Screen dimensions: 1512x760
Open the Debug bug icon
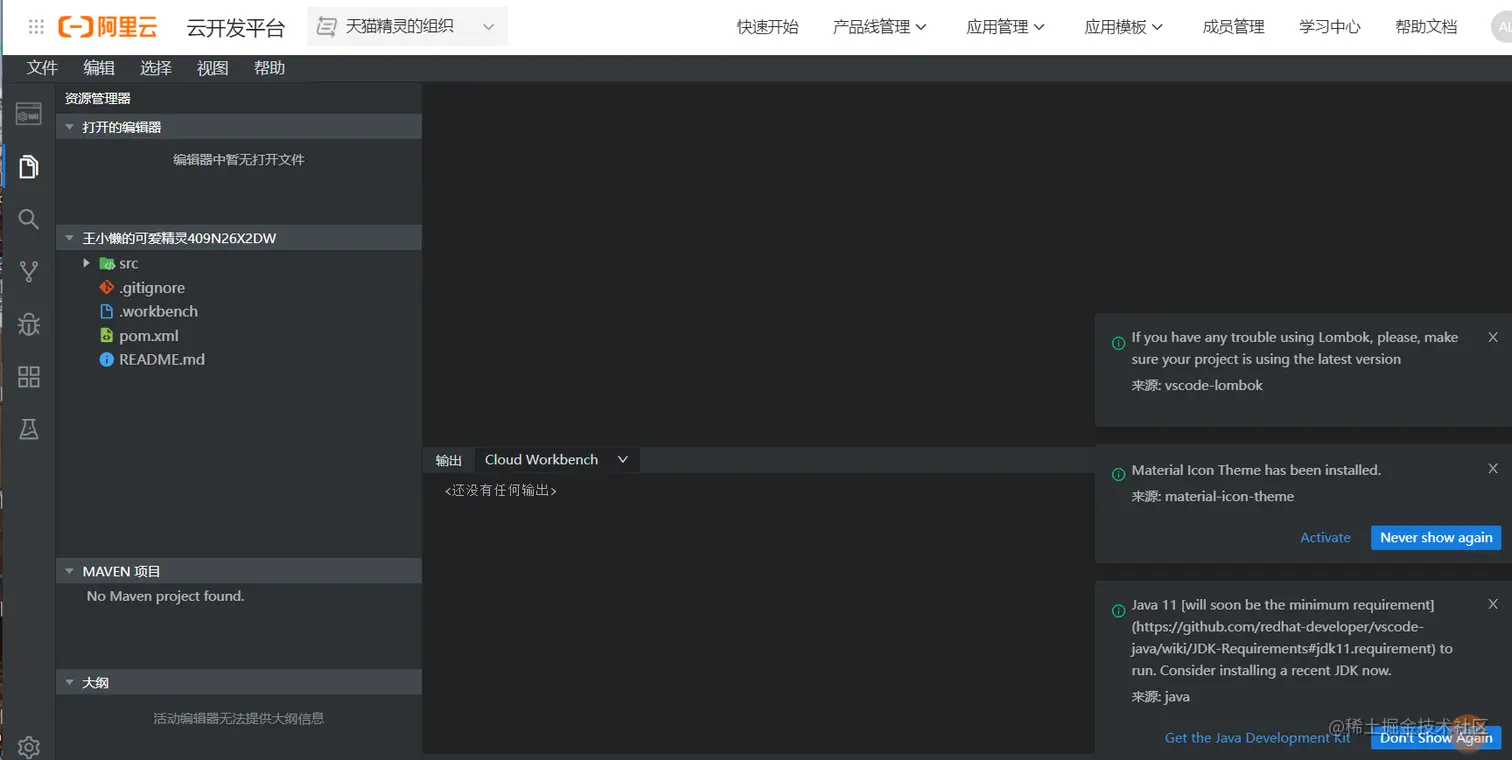point(29,324)
